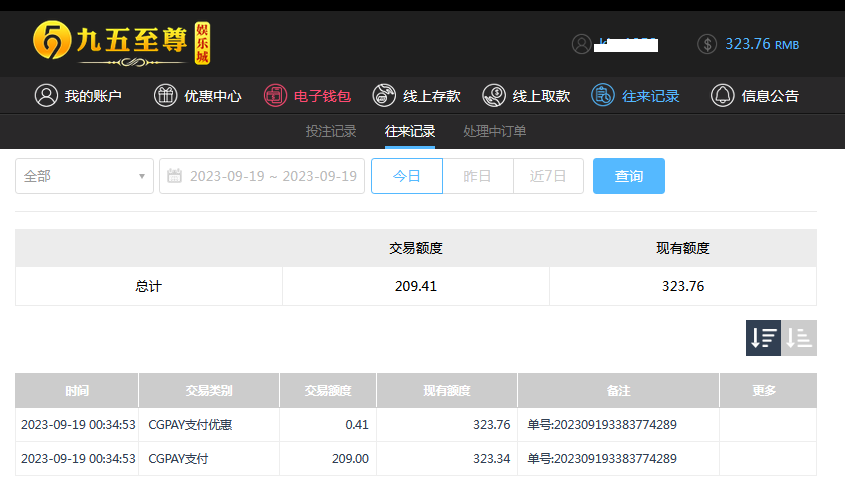The height and width of the screenshot is (481, 845).
Task: Select 昨日 date filter
Action: tap(477, 176)
